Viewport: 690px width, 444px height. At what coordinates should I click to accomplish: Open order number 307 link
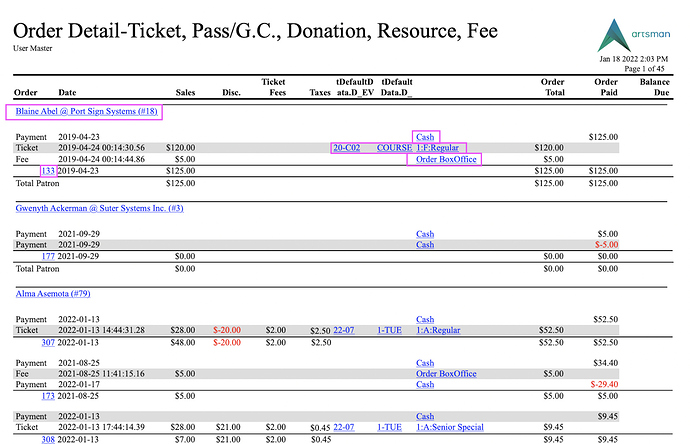click(48, 342)
